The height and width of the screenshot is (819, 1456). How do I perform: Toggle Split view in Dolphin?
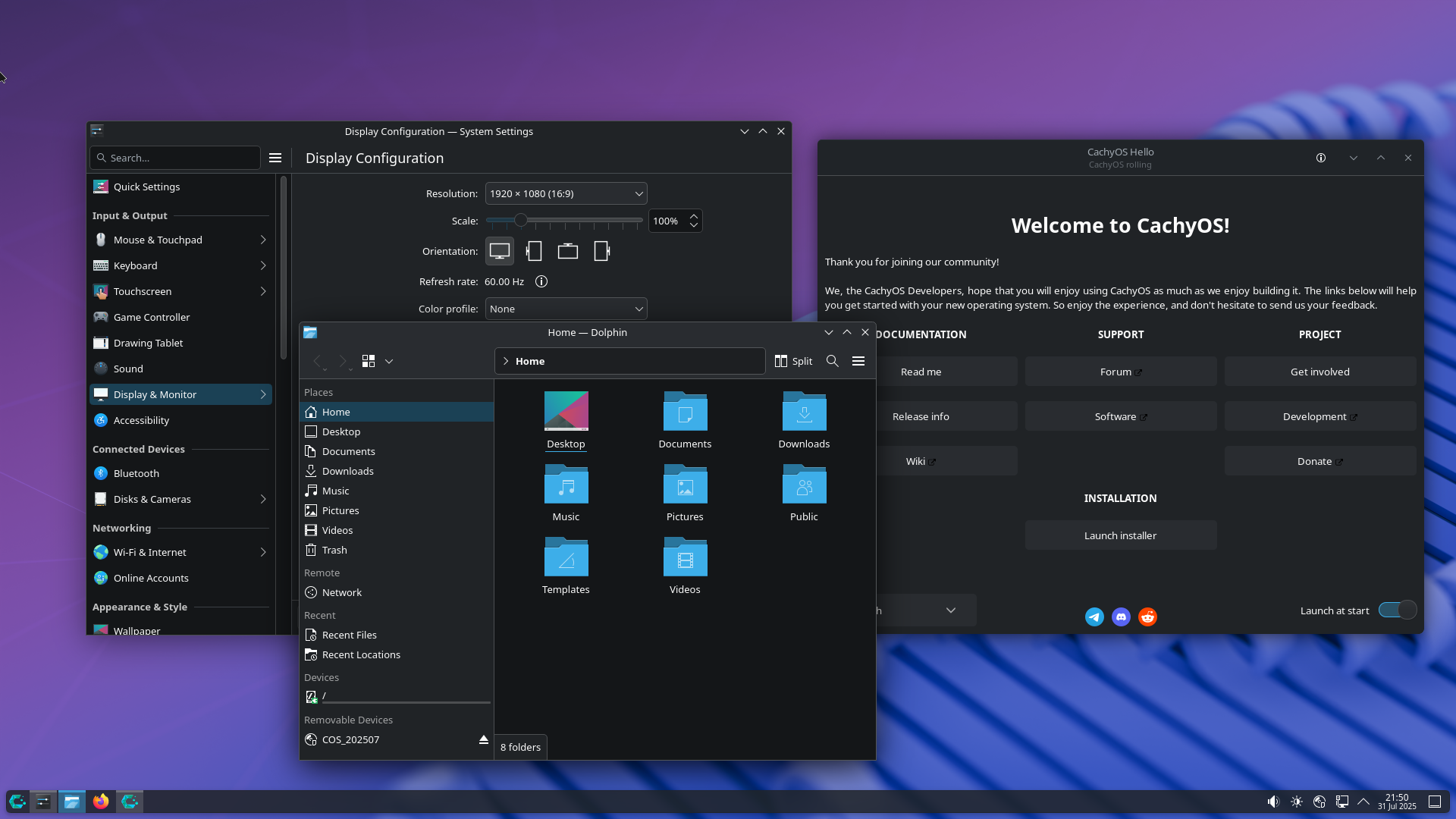pos(793,361)
